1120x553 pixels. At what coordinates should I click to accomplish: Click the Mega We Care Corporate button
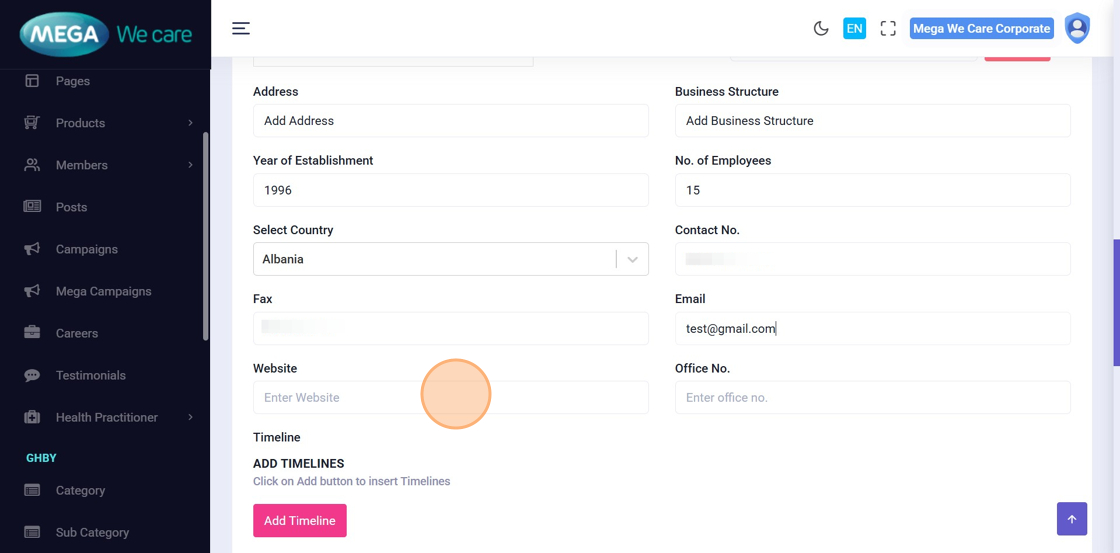coord(981,29)
